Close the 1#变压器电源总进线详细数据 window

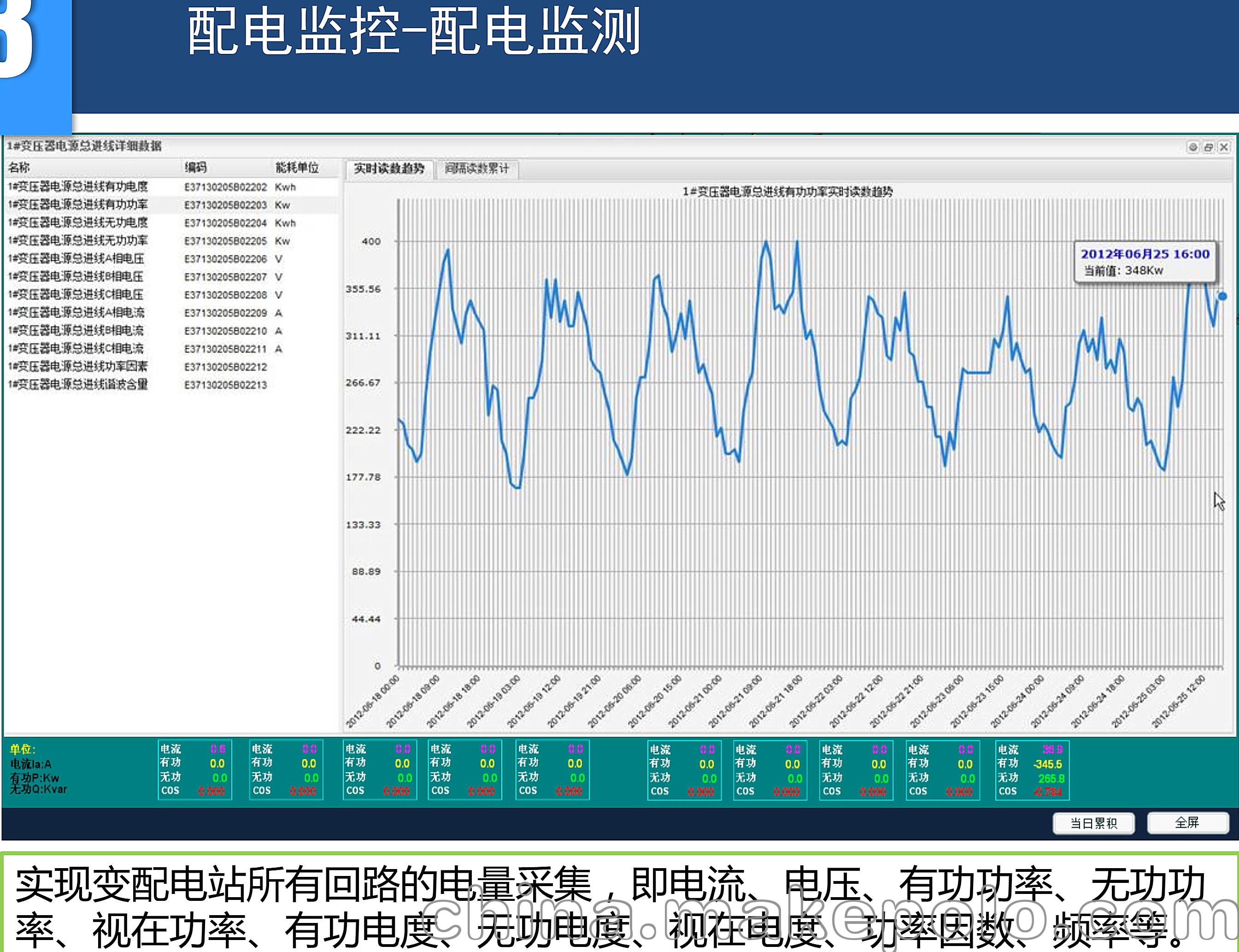[x=1224, y=147]
